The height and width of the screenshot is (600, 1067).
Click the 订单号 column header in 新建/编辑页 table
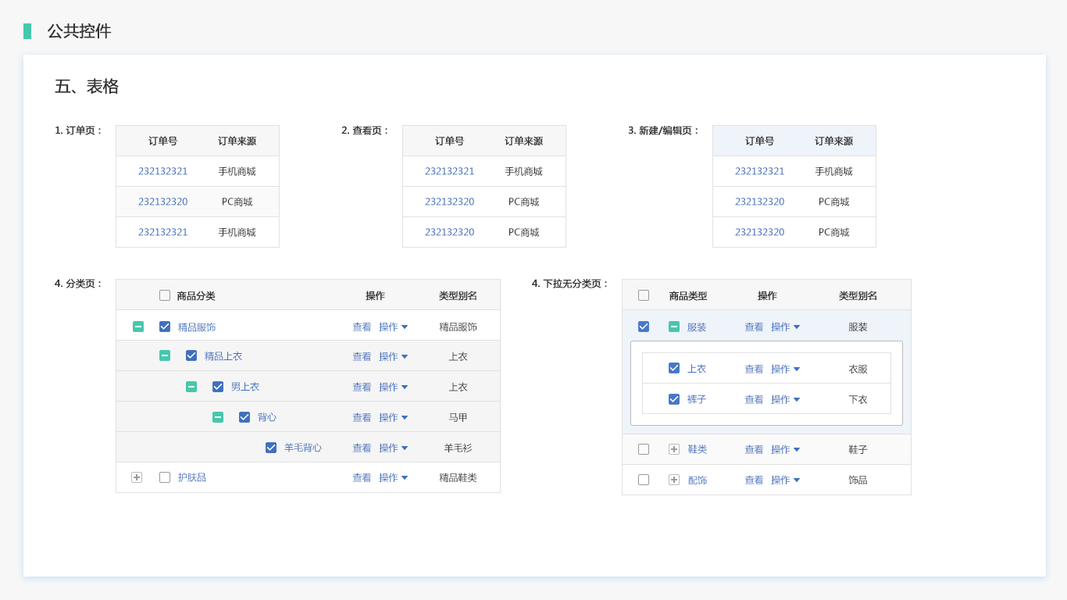760,141
